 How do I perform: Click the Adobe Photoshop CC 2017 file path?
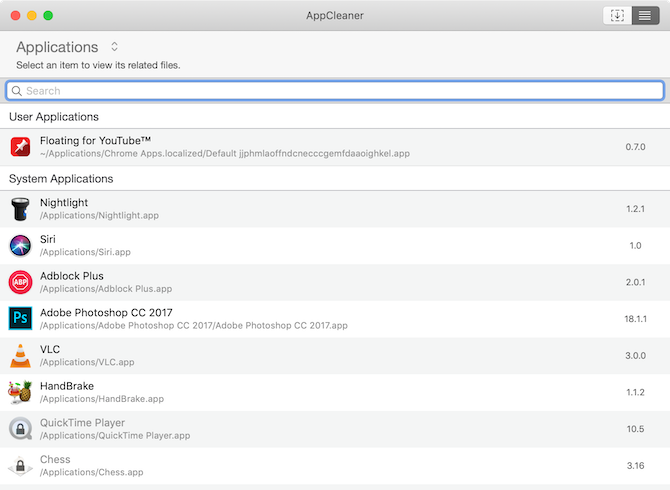pos(193,326)
